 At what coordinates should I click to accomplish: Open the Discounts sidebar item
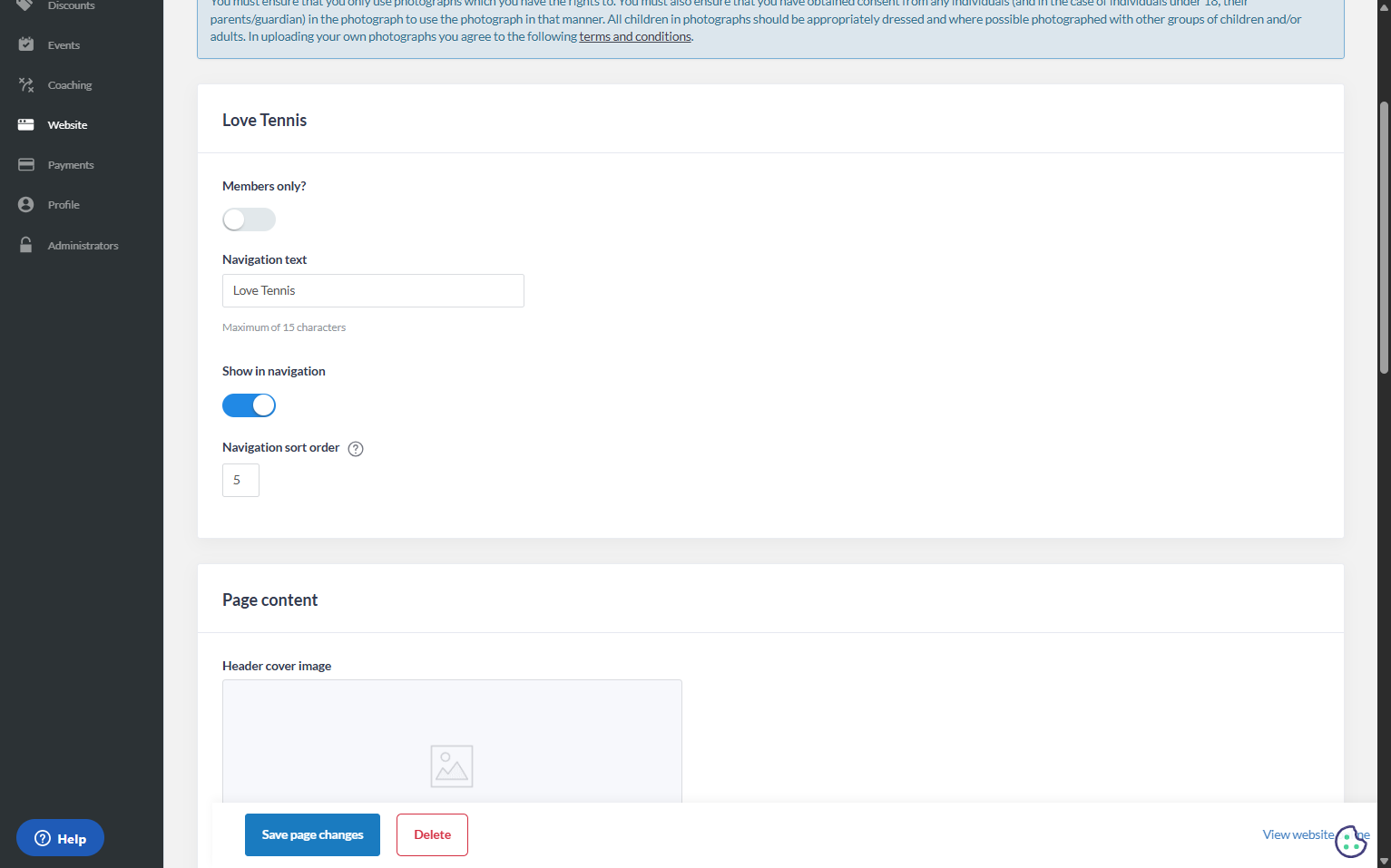[x=71, y=5]
